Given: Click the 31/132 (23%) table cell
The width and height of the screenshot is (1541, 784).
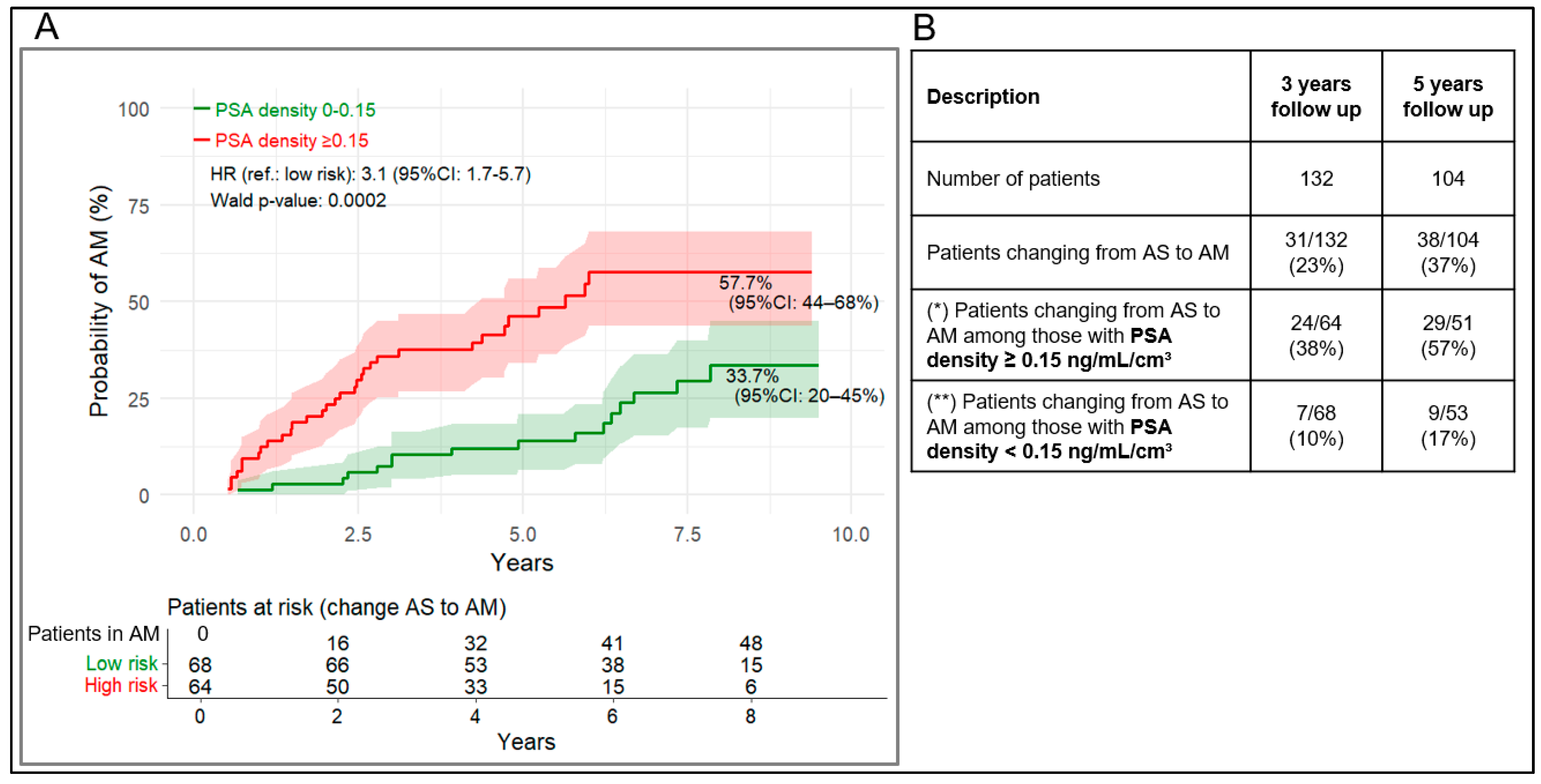Looking at the screenshot, I should [1316, 252].
